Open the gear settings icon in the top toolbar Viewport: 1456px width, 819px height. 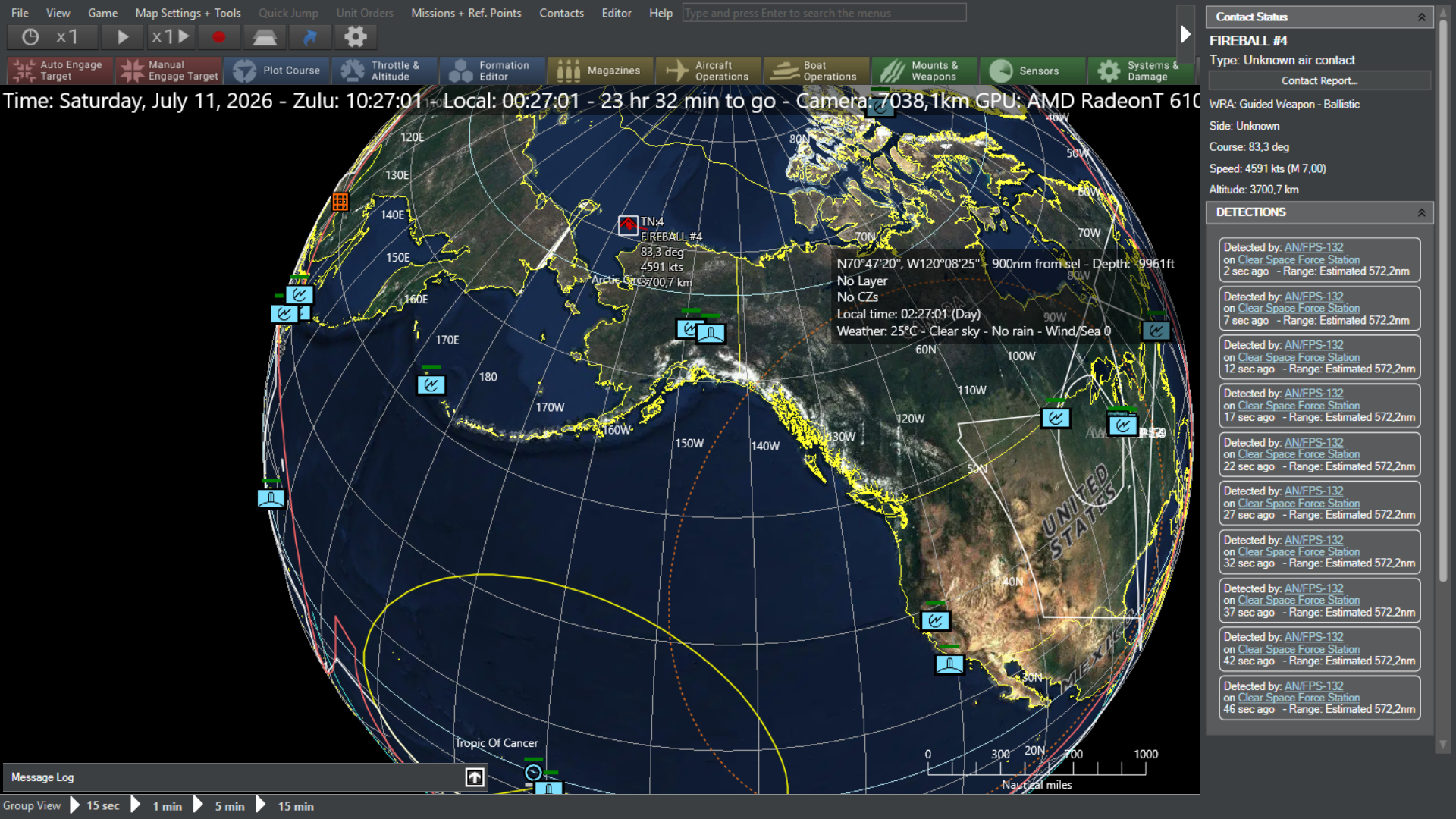(x=355, y=36)
